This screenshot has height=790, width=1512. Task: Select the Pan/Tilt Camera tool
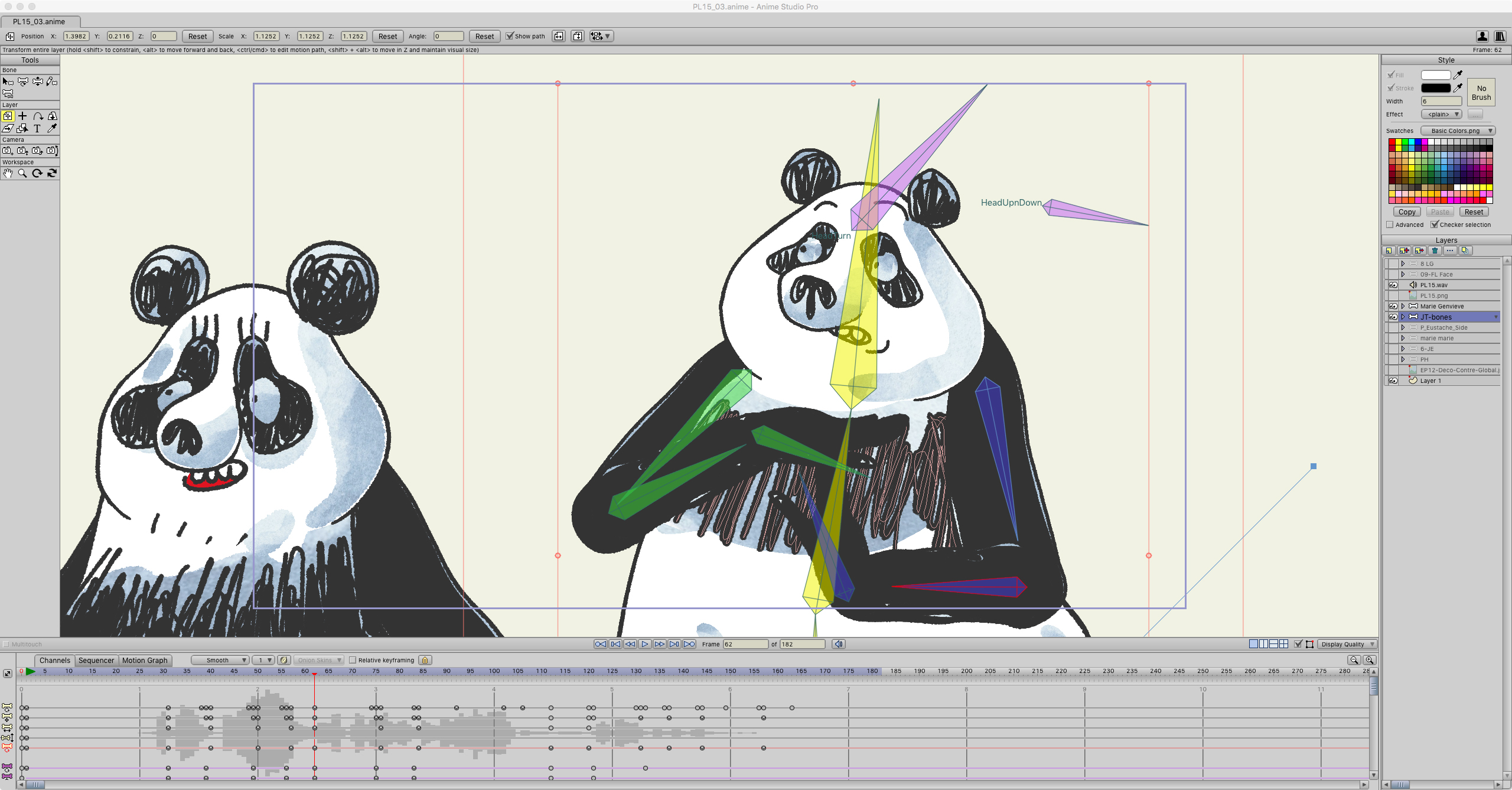point(52,151)
